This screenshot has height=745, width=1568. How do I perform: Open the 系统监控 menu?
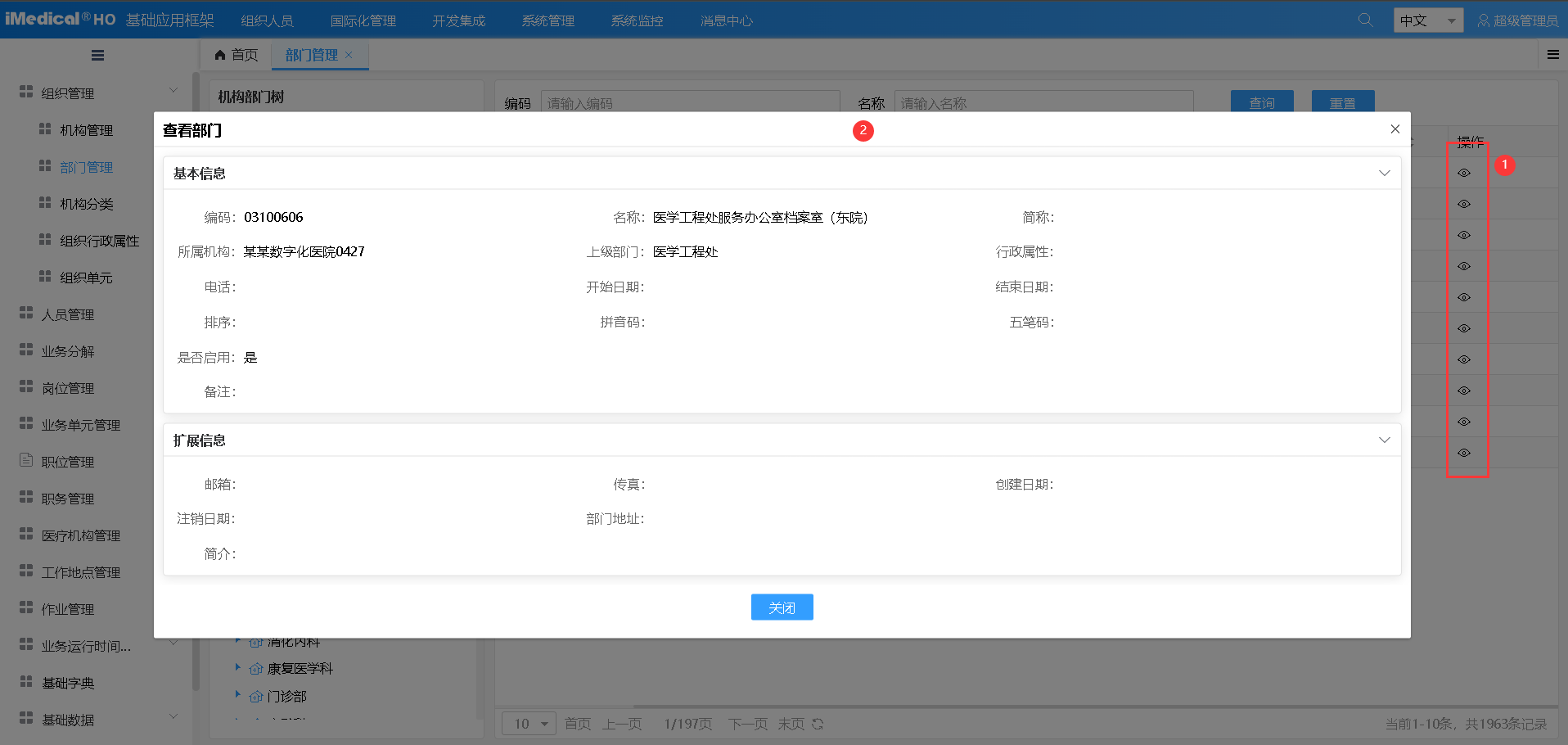pyautogui.click(x=636, y=20)
